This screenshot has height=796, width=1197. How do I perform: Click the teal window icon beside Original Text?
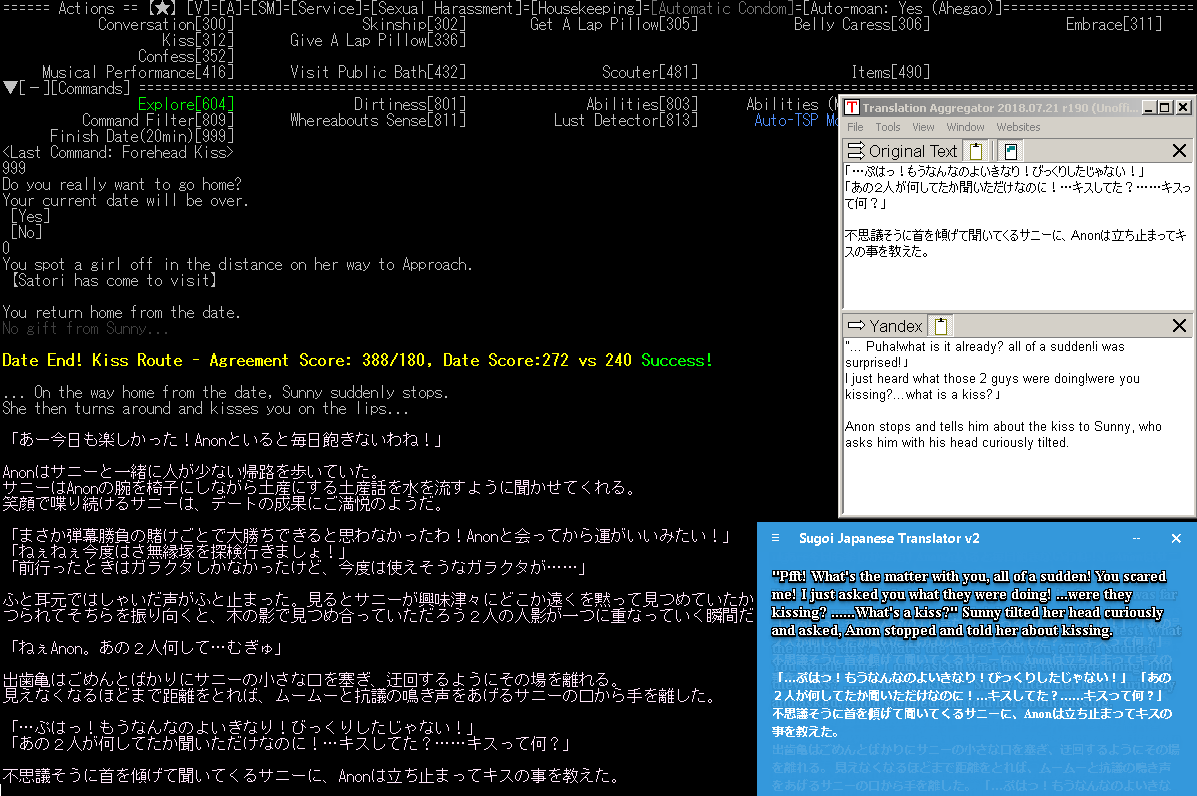1011,151
